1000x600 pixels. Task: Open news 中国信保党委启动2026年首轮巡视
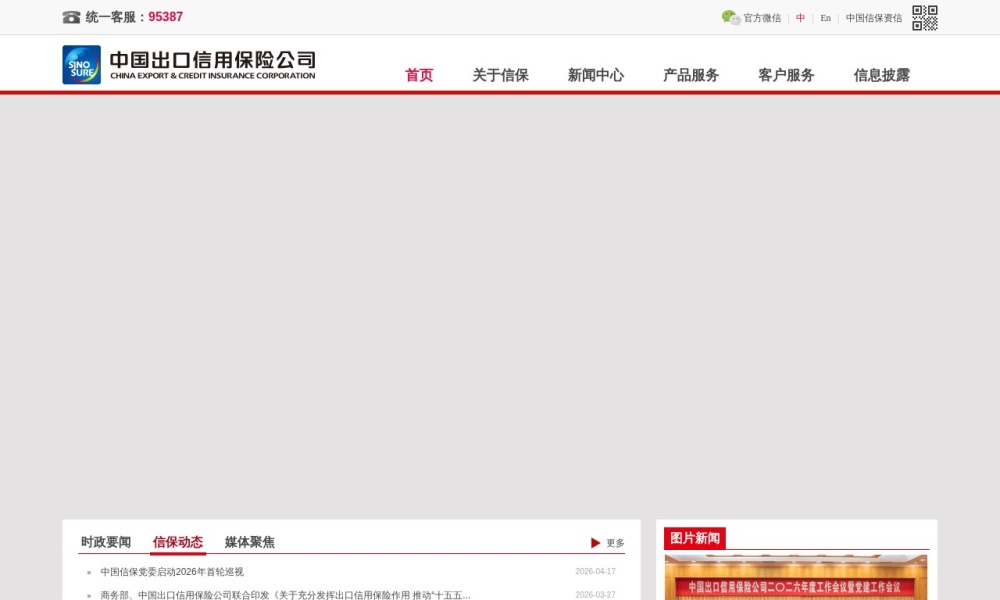[172, 572]
